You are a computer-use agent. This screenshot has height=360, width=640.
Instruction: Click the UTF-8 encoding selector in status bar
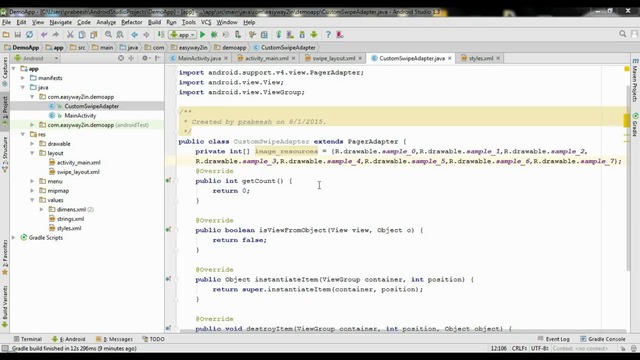pos(540,349)
